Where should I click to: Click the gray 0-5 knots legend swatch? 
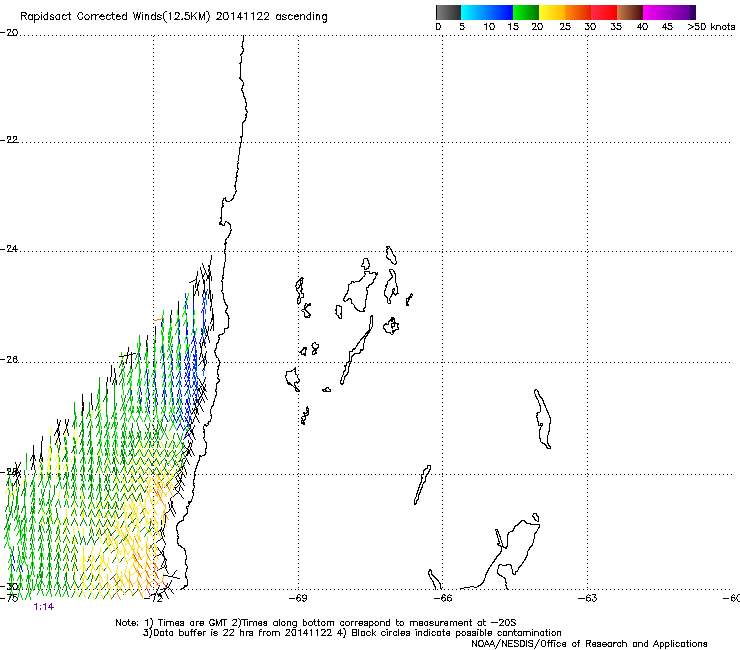(448, 12)
